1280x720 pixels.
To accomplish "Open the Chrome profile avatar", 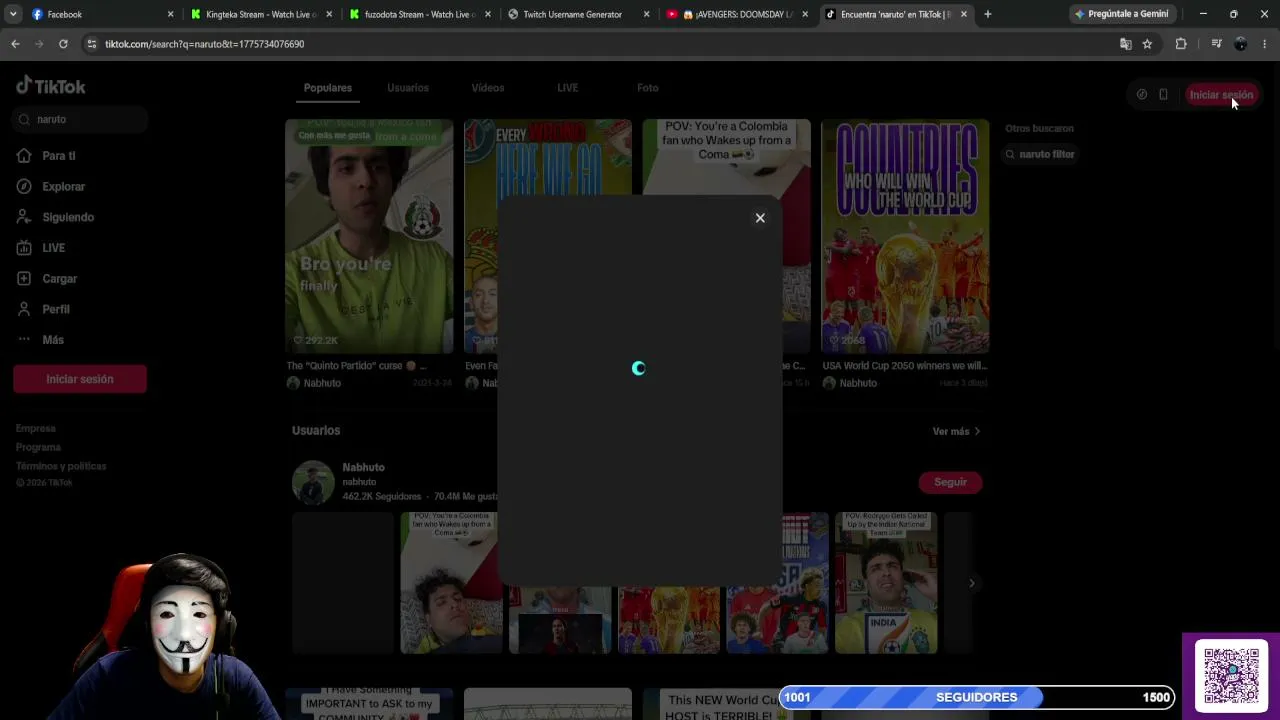I will click(x=1241, y=44).
